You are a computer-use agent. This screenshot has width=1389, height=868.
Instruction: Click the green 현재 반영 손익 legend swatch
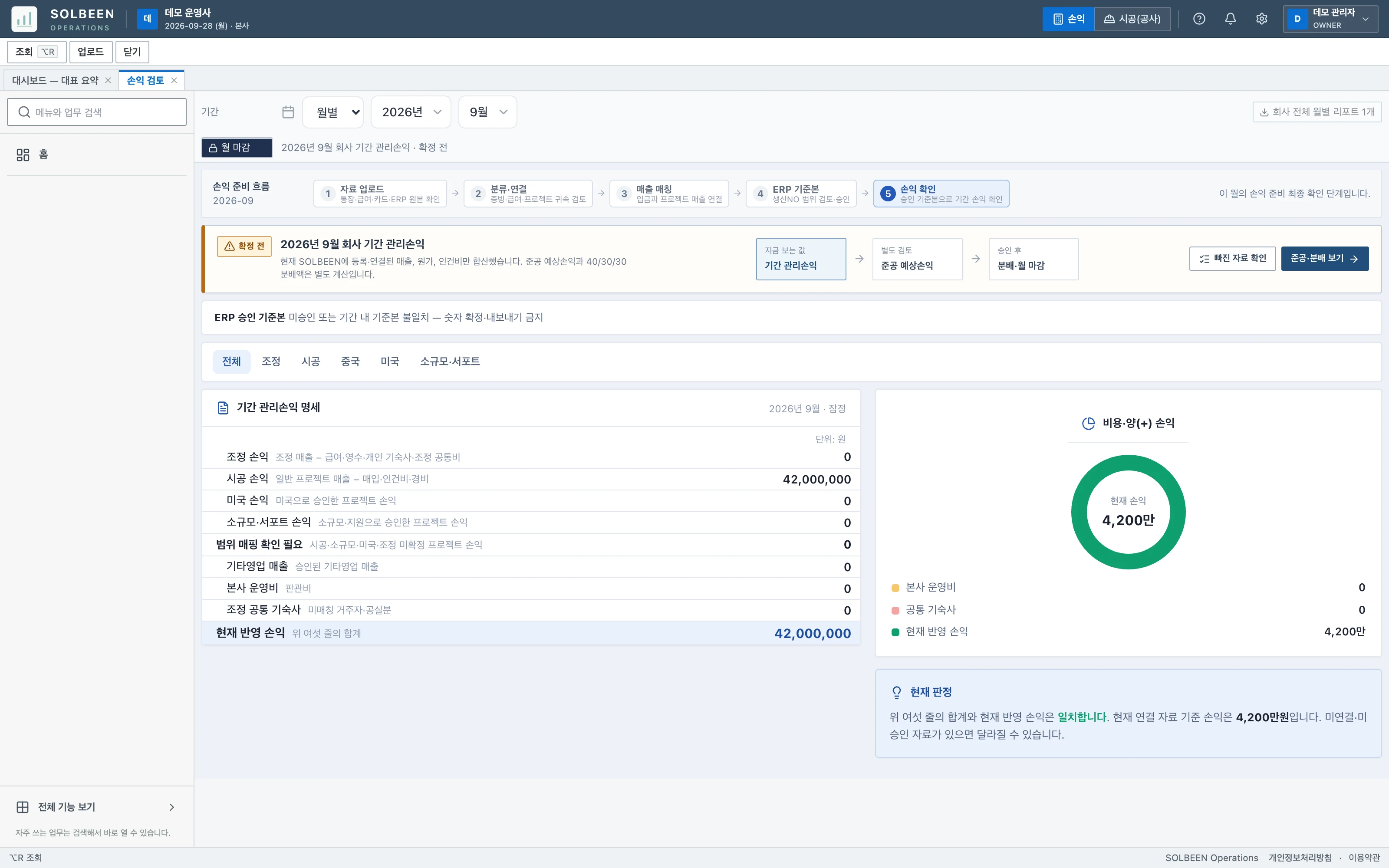pos(895,632)
